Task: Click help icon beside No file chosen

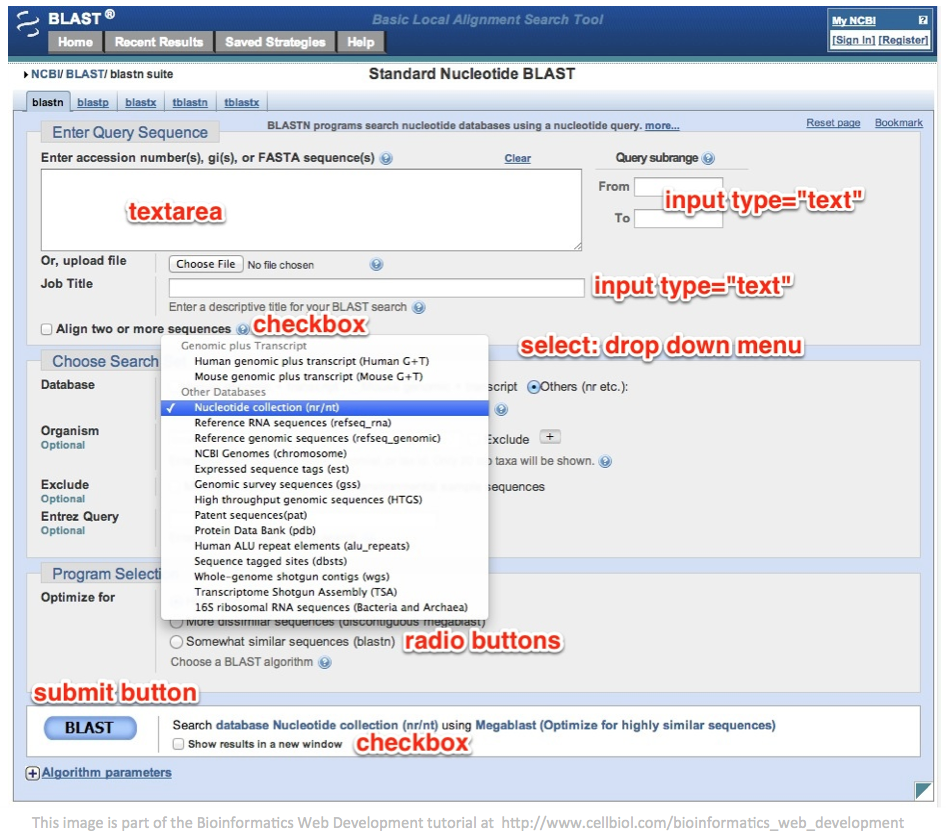Action: click(376, 265)
